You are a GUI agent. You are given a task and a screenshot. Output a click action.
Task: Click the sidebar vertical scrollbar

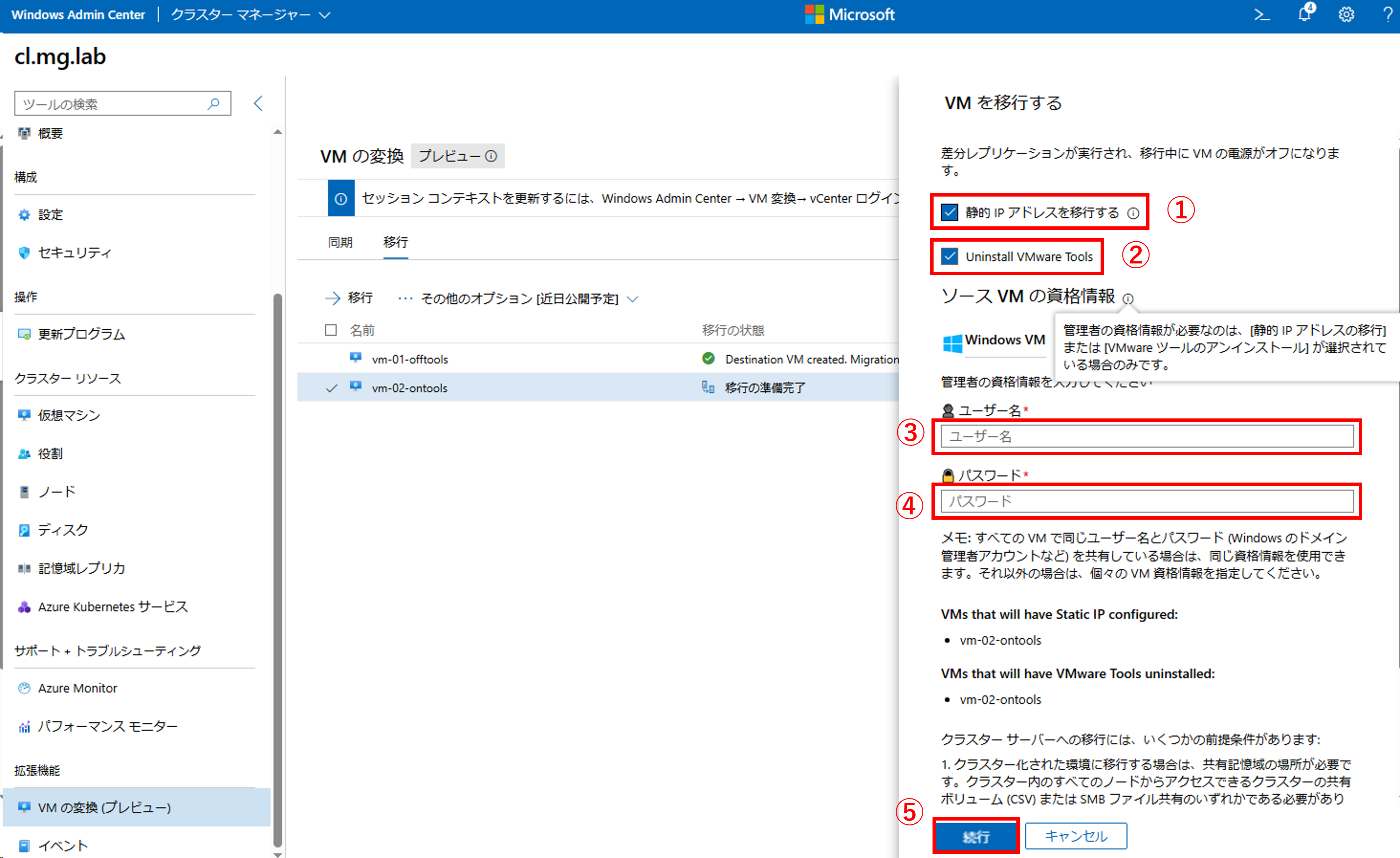pos(277,568)
